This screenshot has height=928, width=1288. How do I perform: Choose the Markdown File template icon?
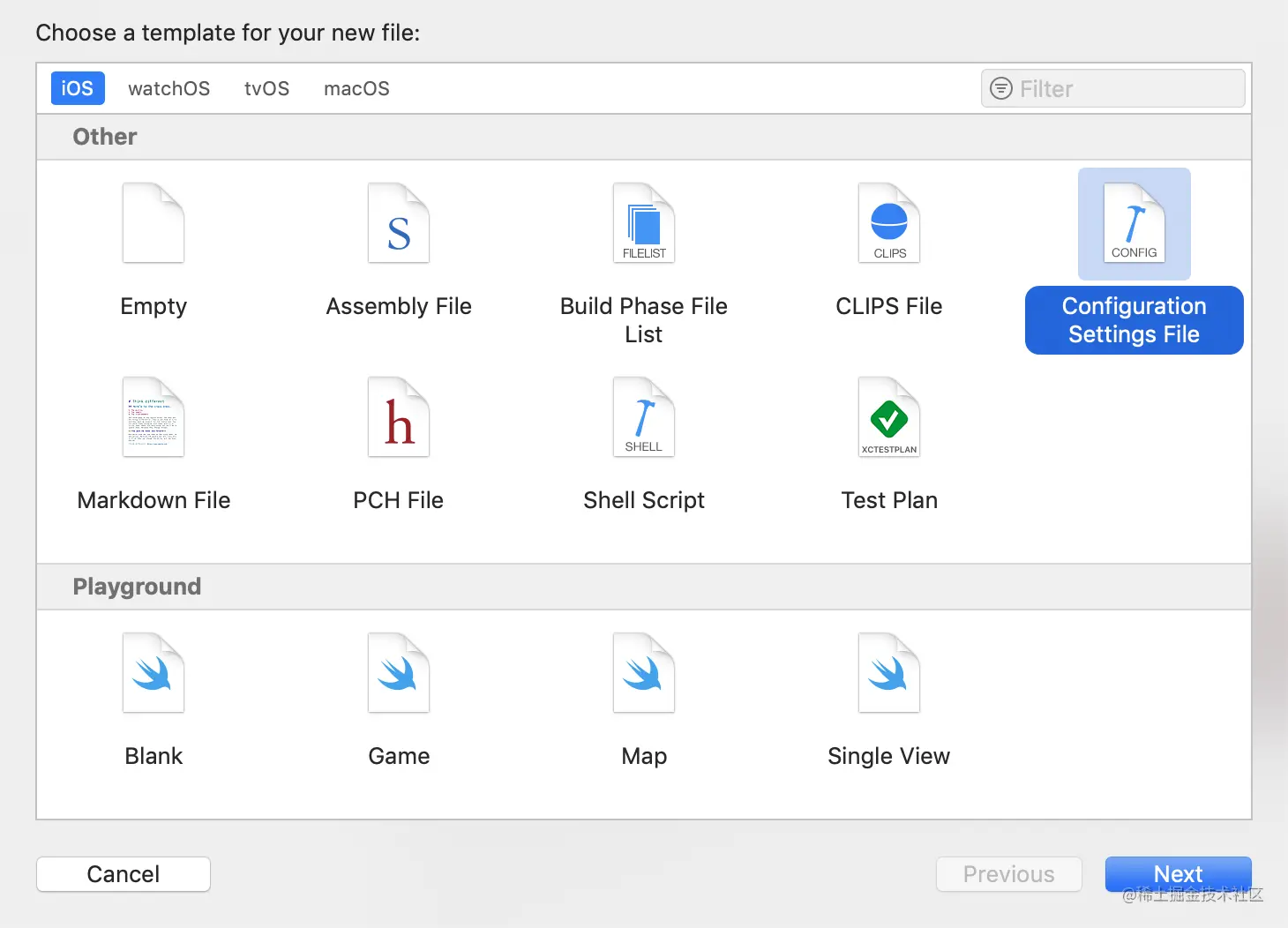point(154,417)
